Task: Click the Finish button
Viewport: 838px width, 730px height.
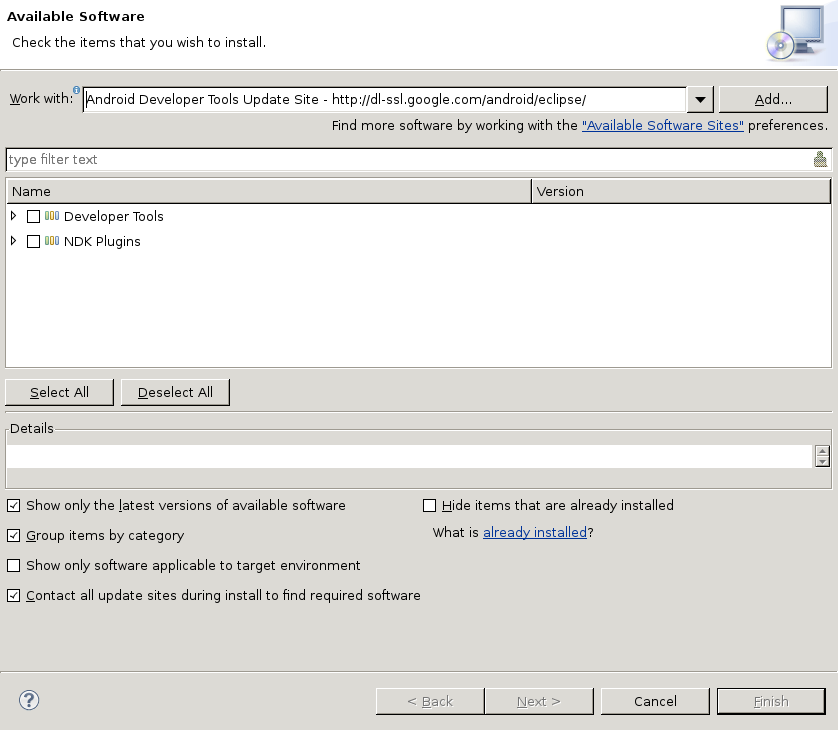Action: (x=771, y=701)
